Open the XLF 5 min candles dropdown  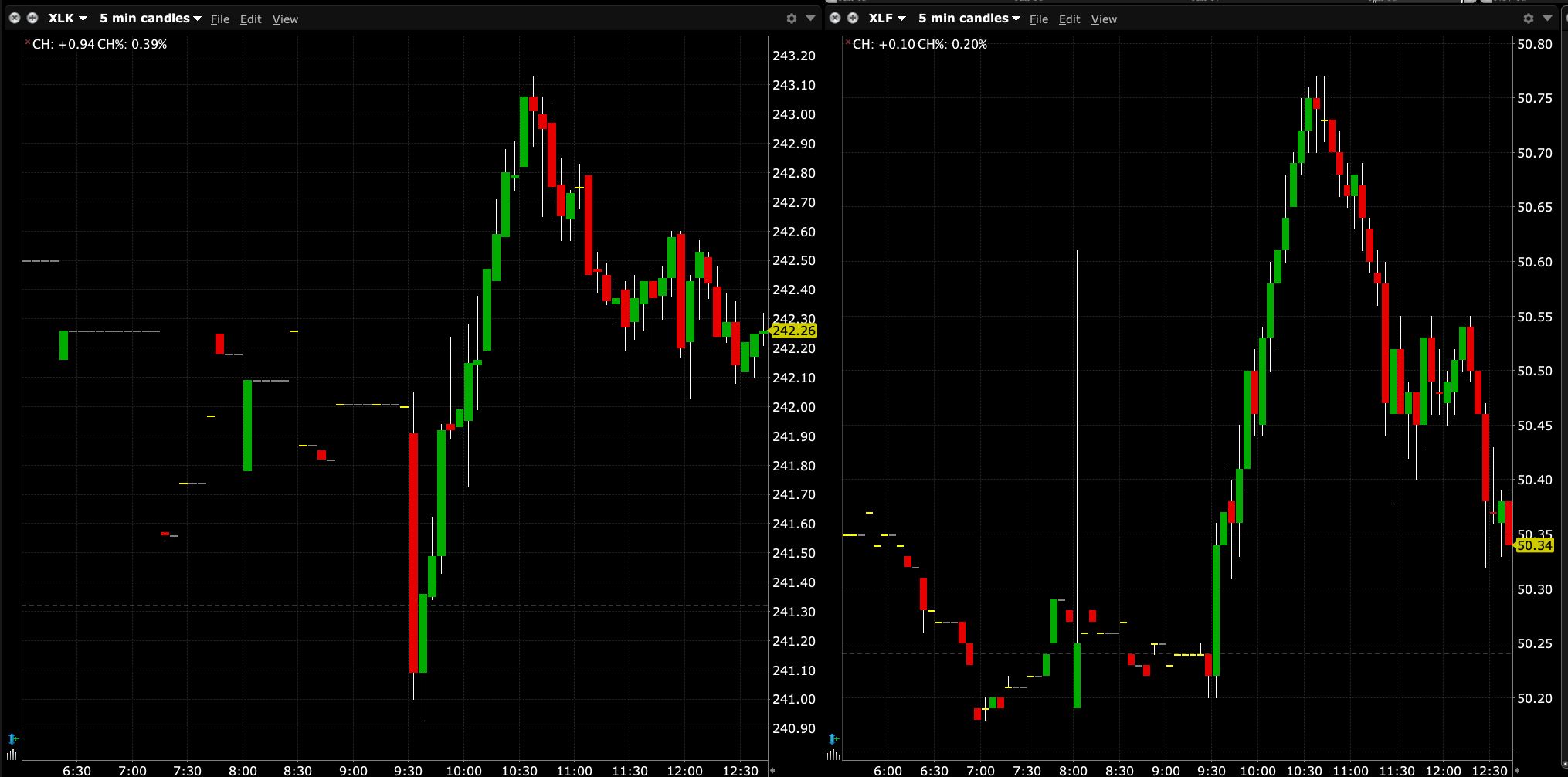[x=969, y=19]
